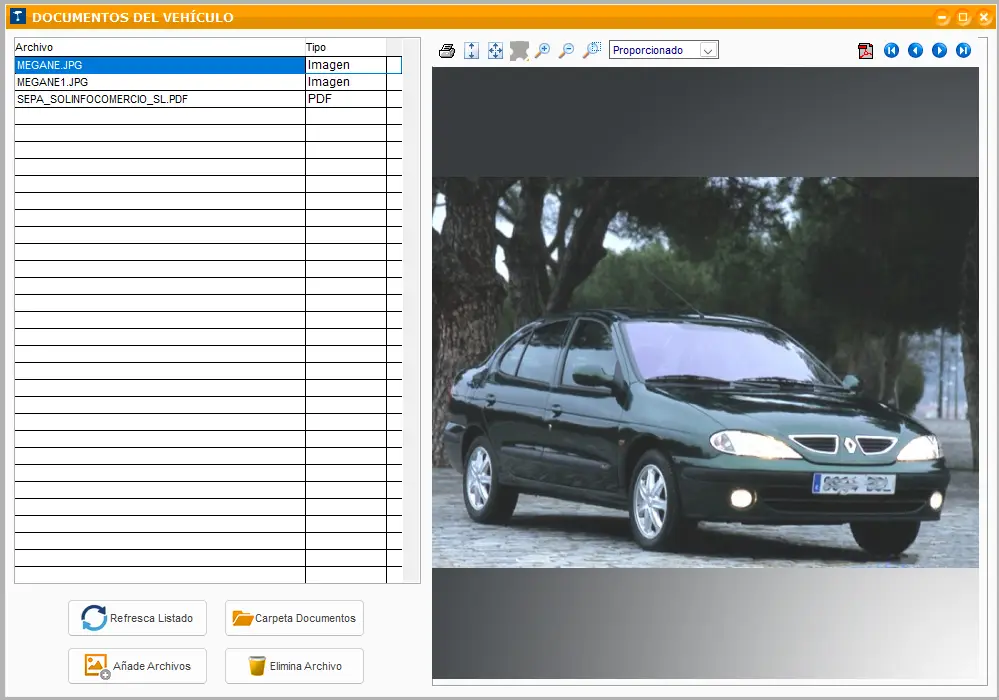This screenshot has width=999, height=700.
Task: Click the app logo icon in title bar
Action: (x=18, y=17)
